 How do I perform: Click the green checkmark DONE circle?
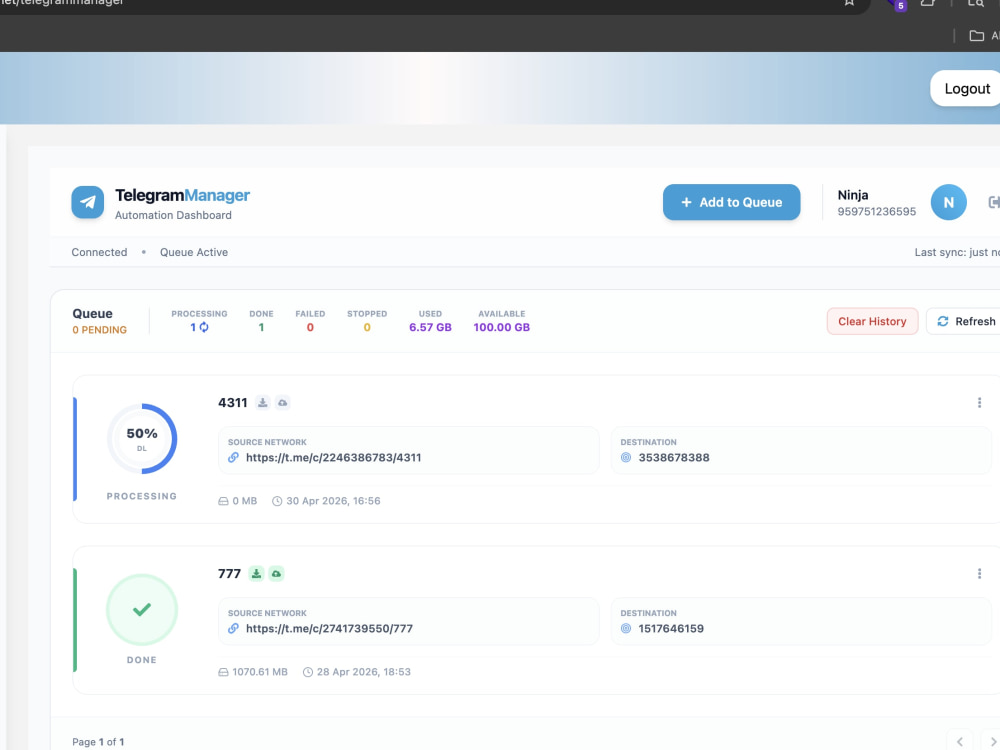click(x=142, y=610)
